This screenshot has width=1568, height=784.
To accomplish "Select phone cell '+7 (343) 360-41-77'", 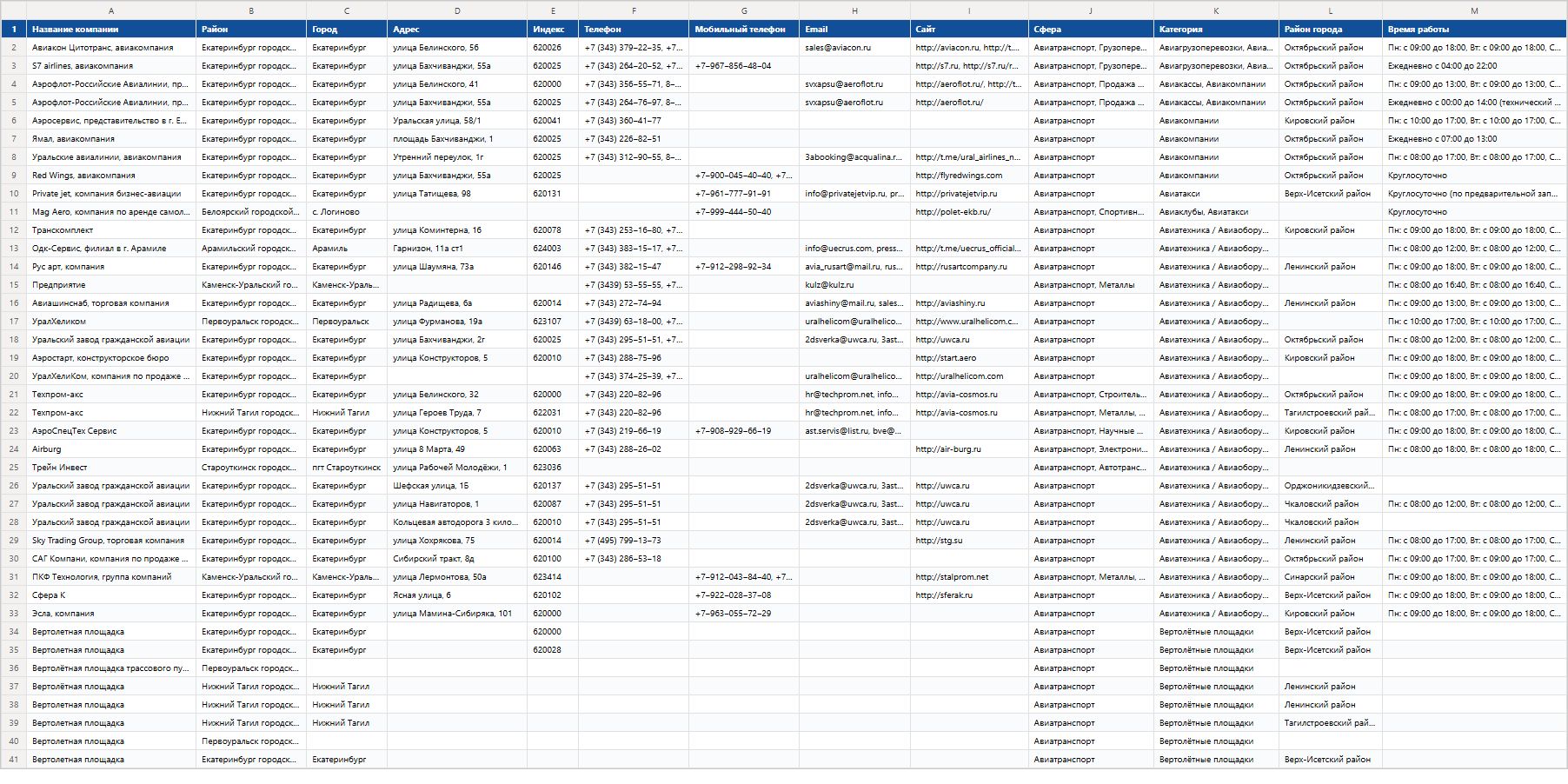I will coord(634,121).
